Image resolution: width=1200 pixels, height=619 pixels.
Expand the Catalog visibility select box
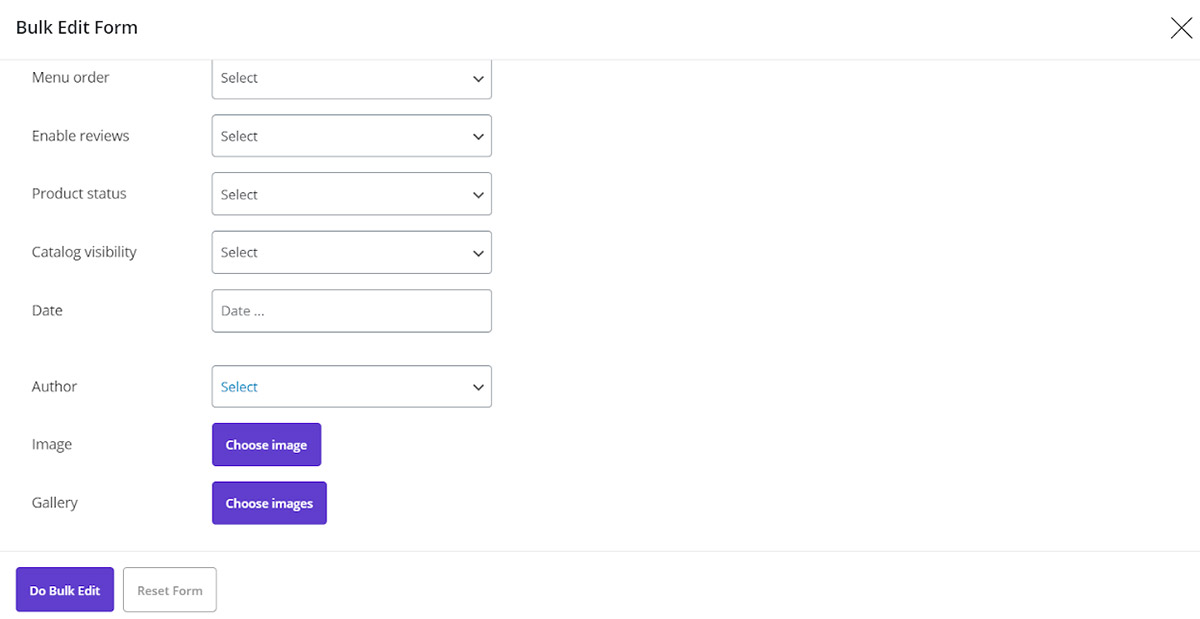click(351, 253)
